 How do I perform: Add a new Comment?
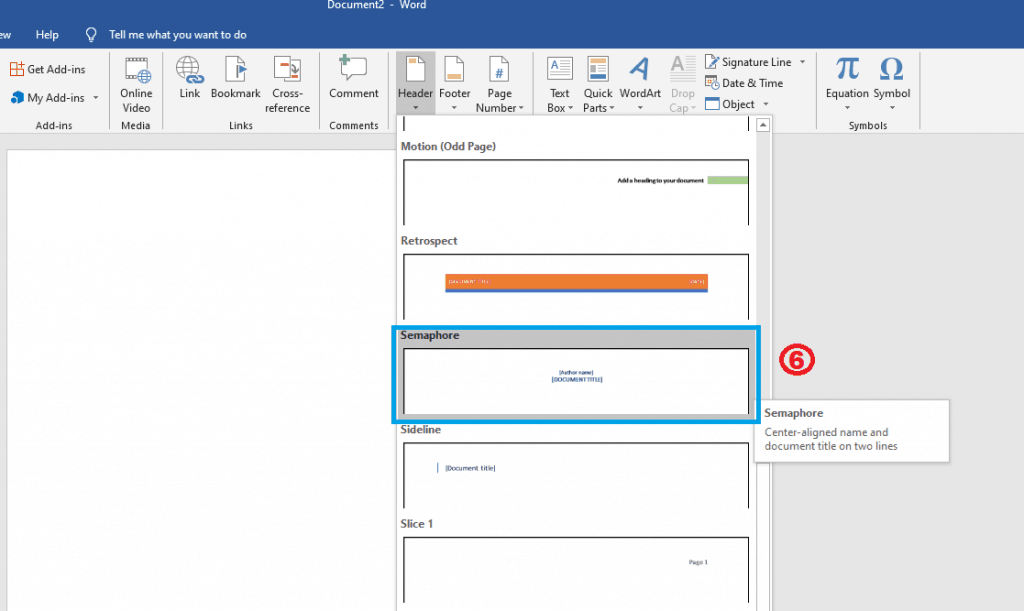[353, 78]
